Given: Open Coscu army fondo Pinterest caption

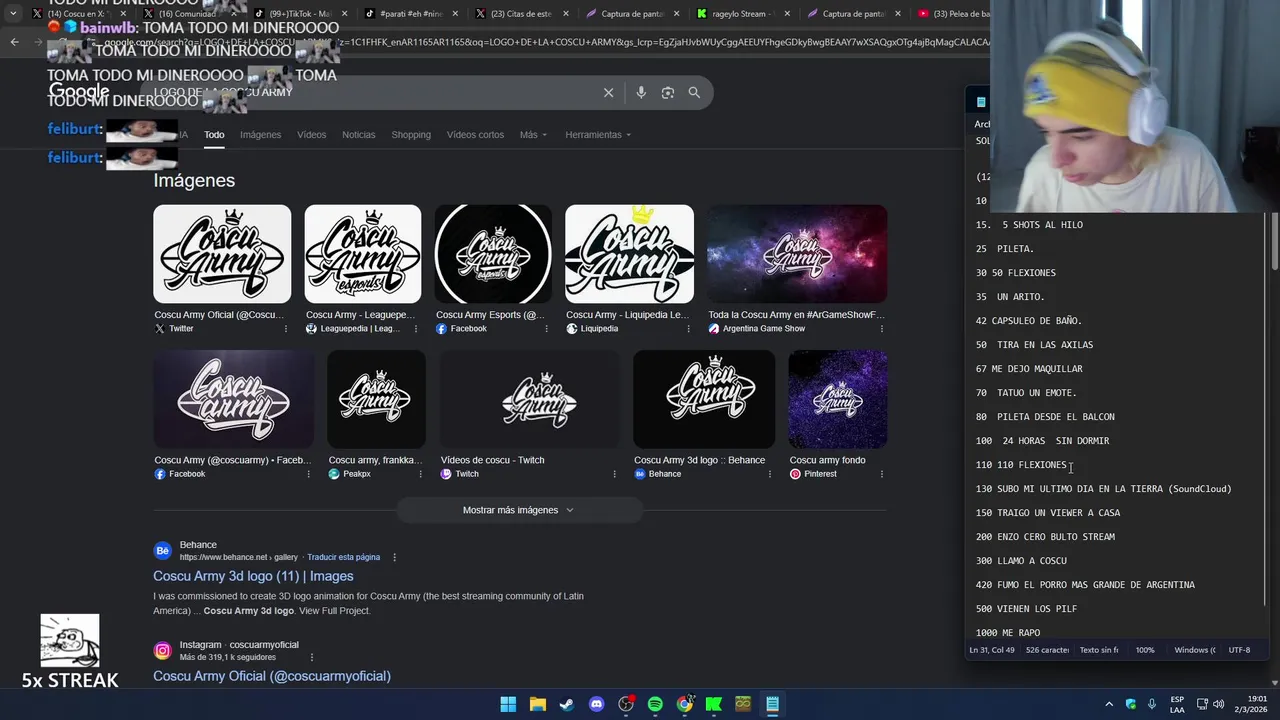Looking at the screenshot, I should 827,460.
